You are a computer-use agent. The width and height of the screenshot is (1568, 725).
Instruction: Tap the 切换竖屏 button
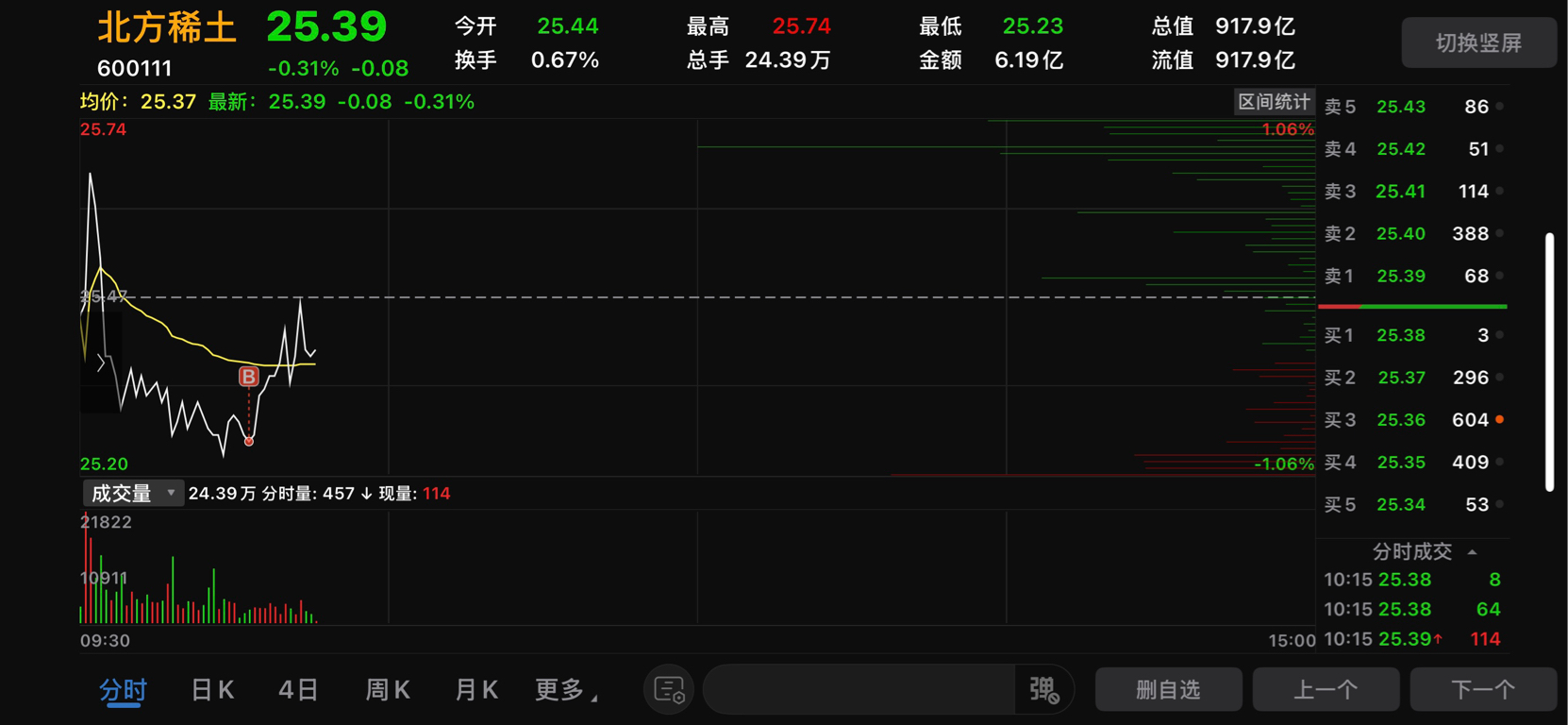point(1478,42)
